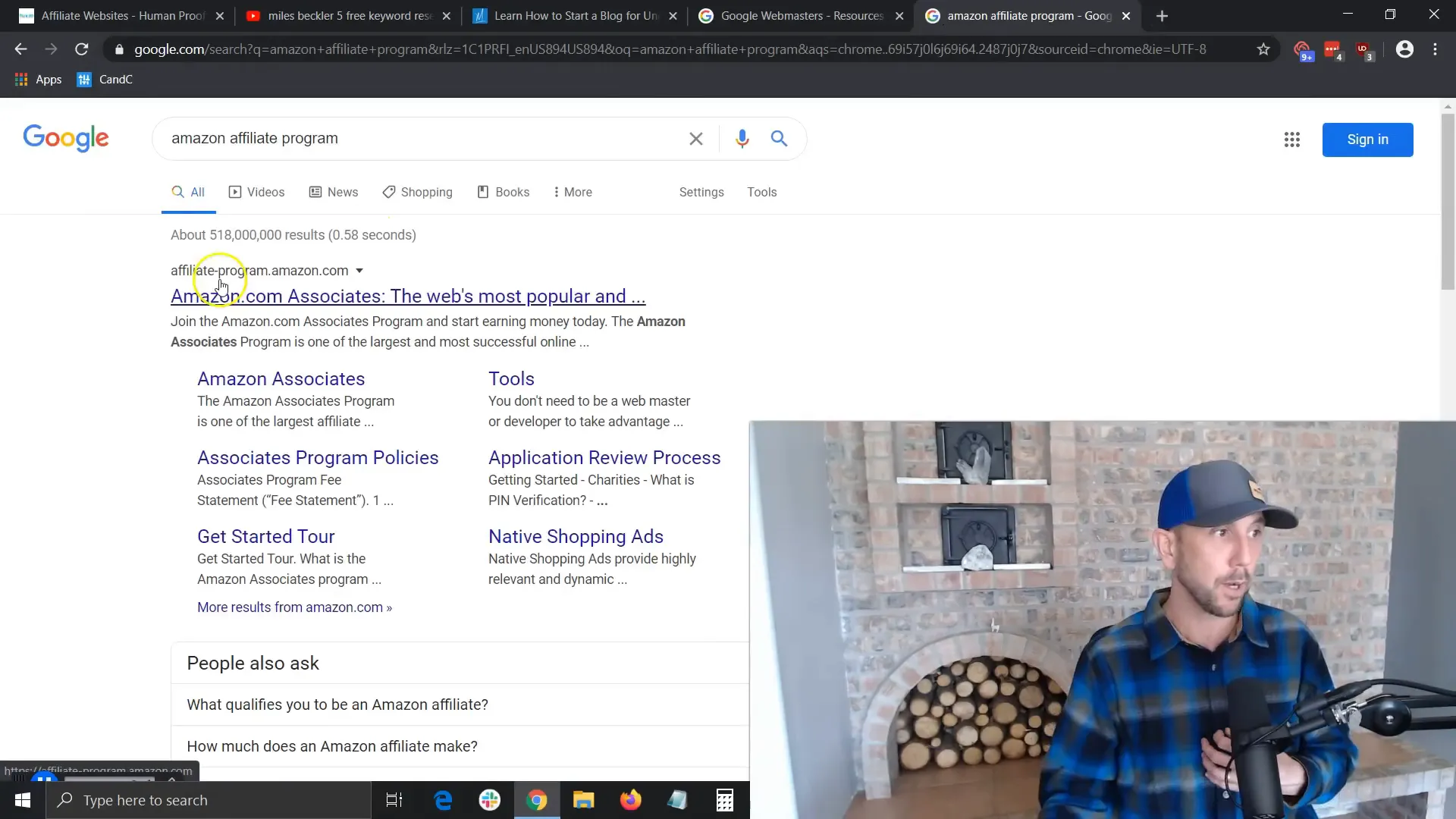The image size is (1456, 819).
Task: Clear the search box with the X icon
Action: [x=695, y=139]
